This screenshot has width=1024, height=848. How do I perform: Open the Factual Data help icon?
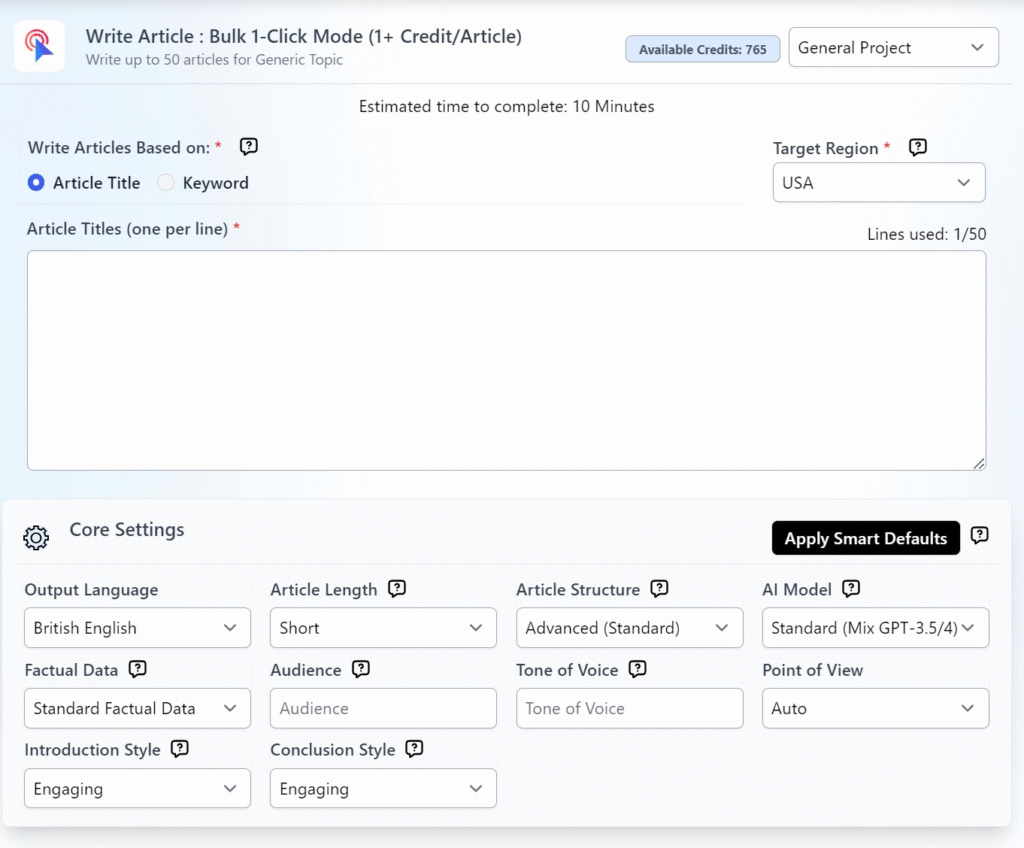tap(137, 669)
